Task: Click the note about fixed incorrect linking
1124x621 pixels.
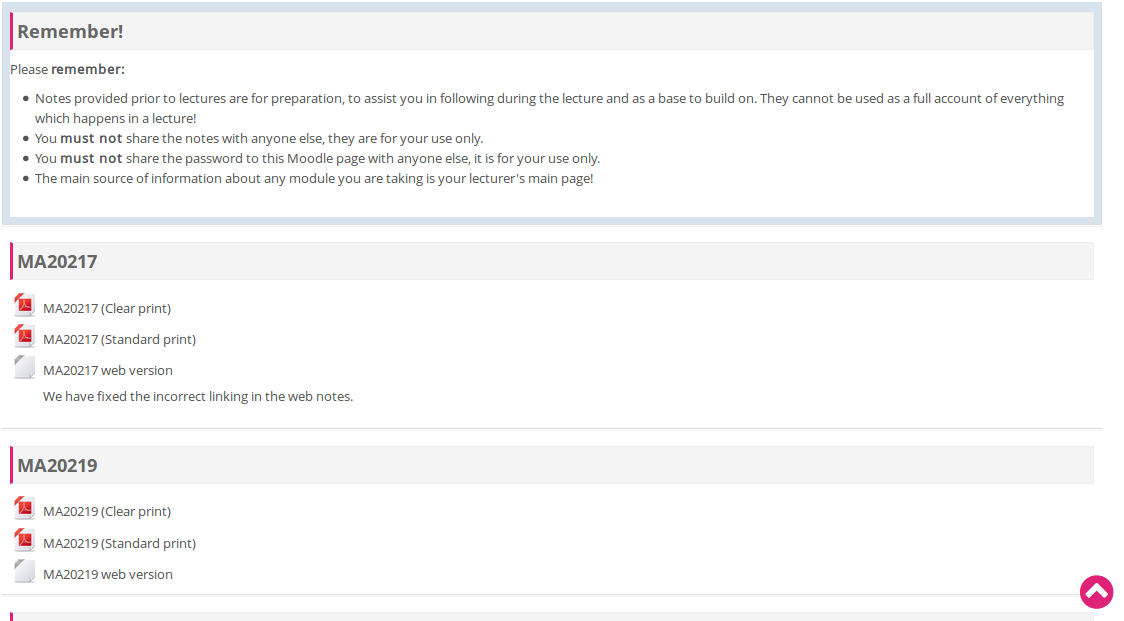Action: tap(198, 397)
